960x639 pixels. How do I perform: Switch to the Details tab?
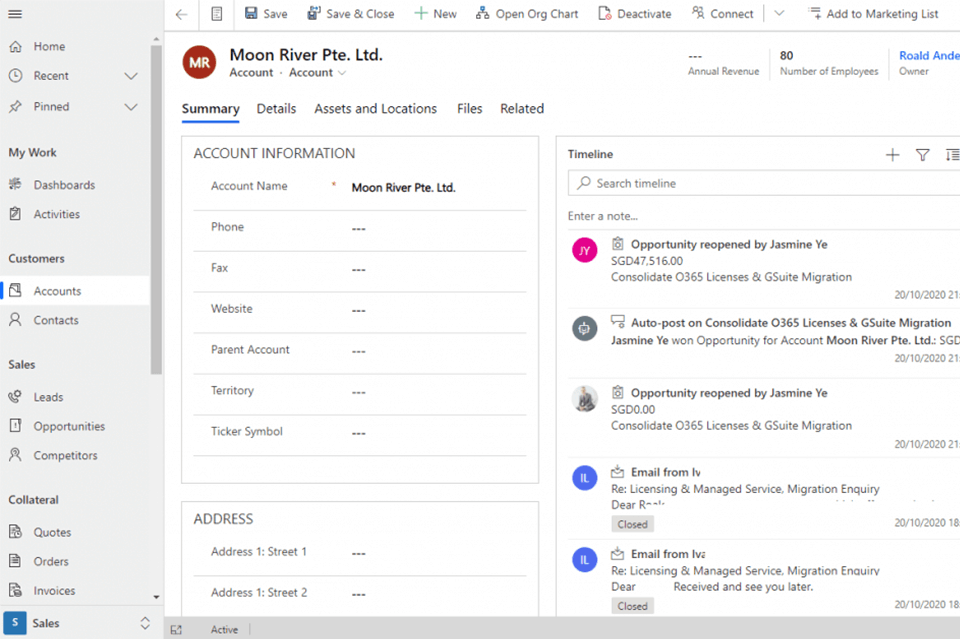276,109
